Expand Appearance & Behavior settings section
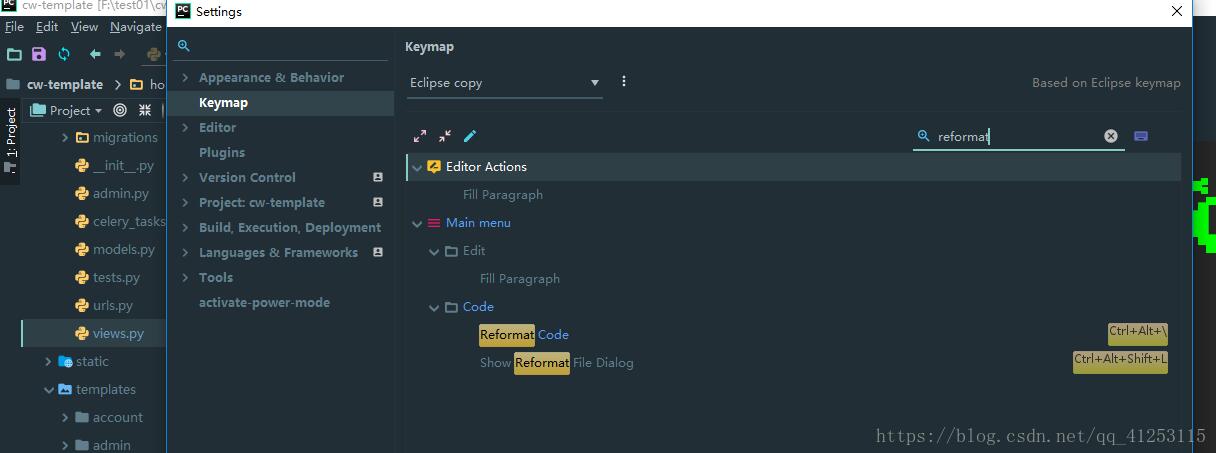 click(185, 77)
